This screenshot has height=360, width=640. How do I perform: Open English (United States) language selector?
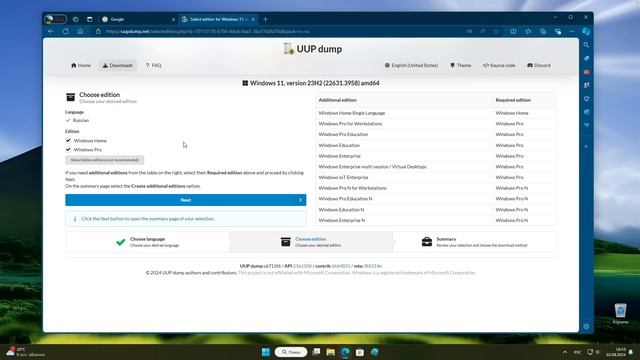pos(411,65)
